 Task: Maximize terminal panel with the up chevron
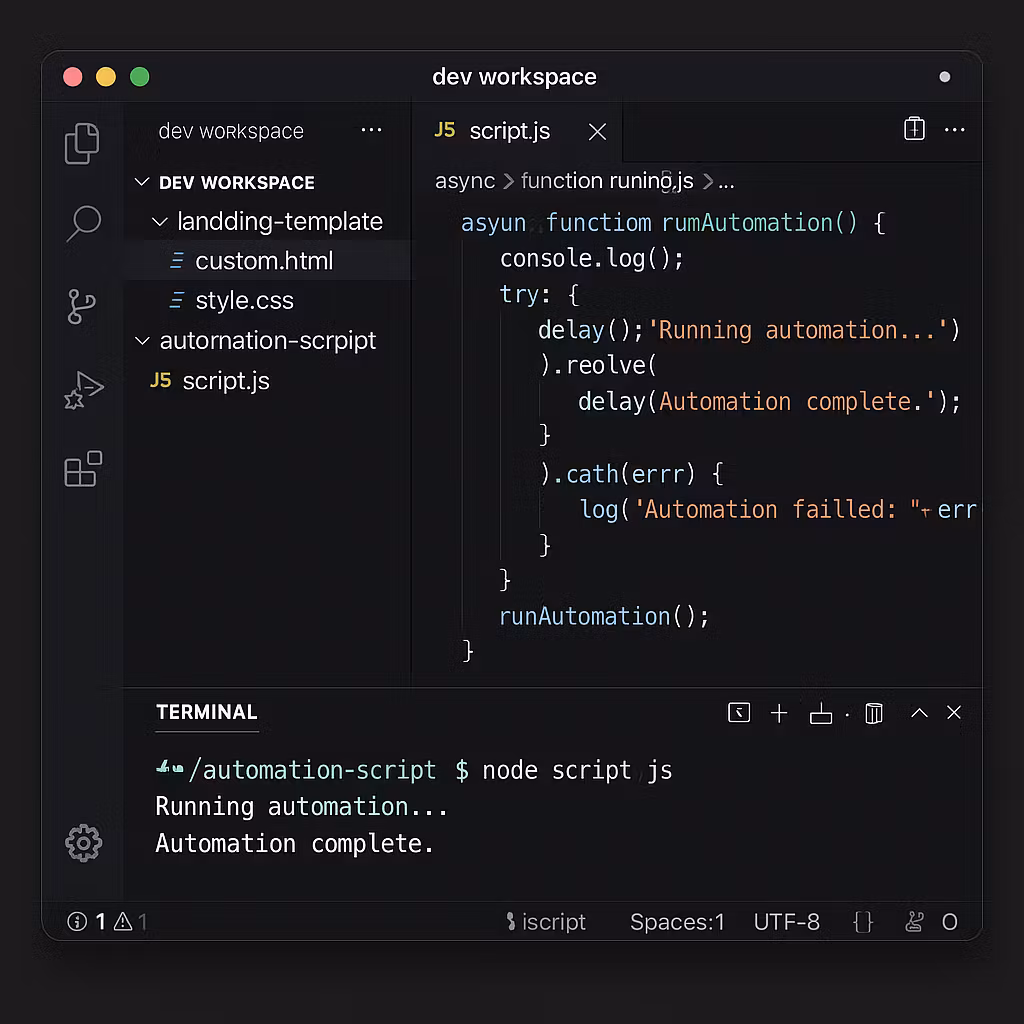[919, 713]
